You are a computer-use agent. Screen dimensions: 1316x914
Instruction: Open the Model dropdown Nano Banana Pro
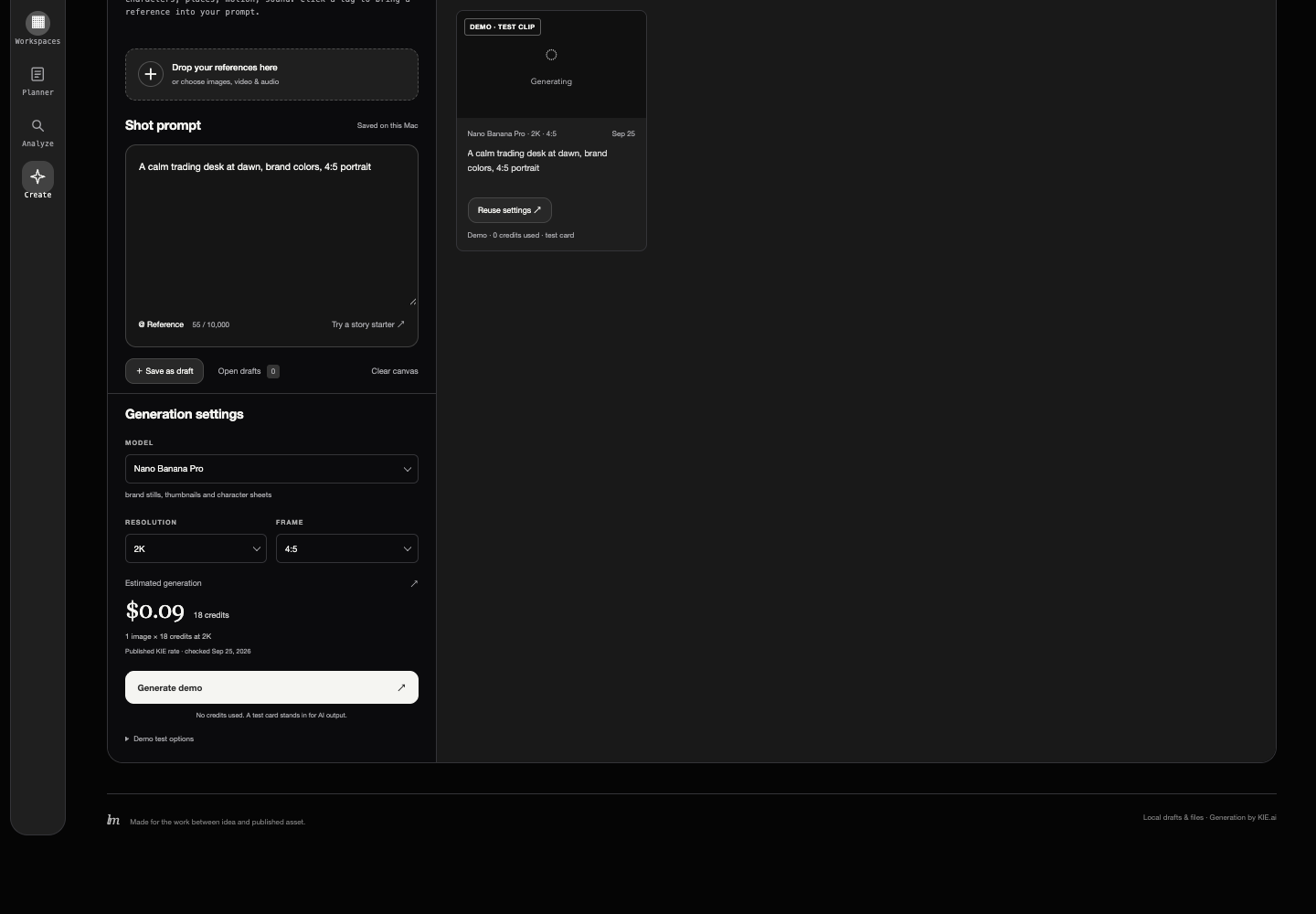(271, 469)
